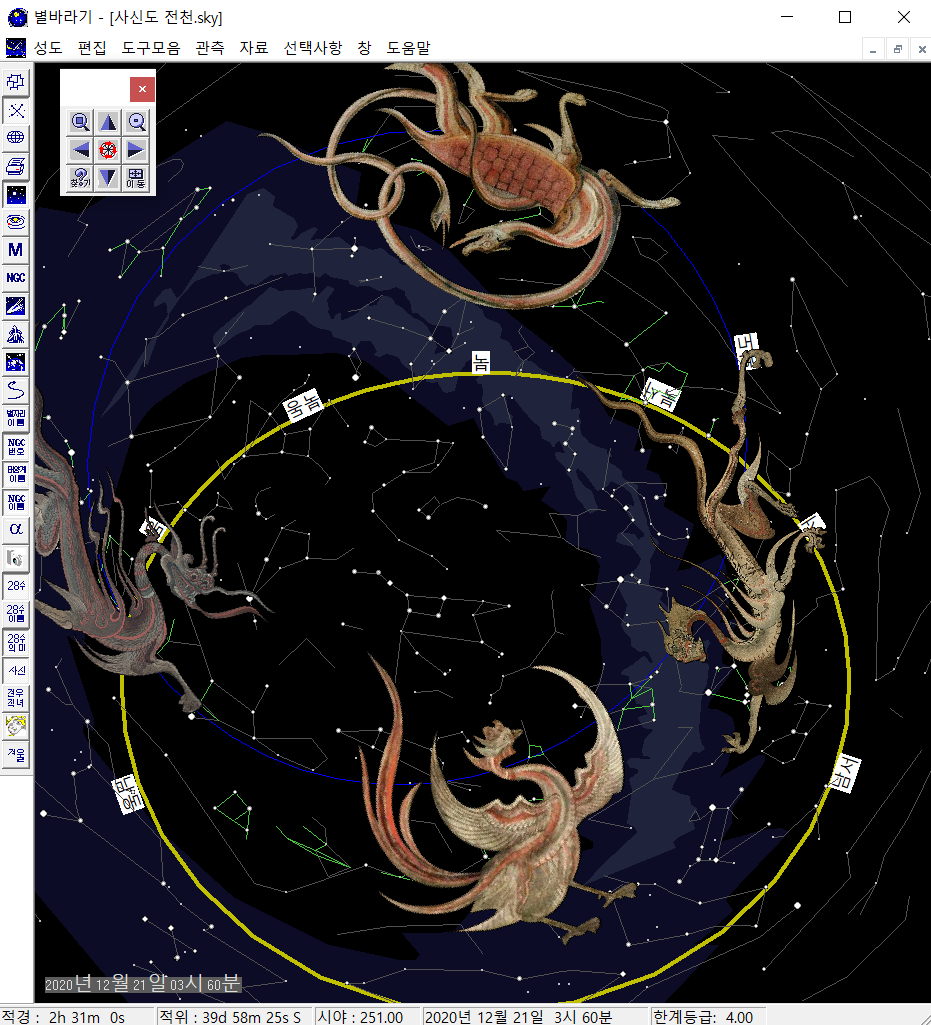Image resolution: width=931 pixels, height=1025 pixels.
Task: Toggle the 'NGC 번호' number labels button
Action: click(16, 446)
